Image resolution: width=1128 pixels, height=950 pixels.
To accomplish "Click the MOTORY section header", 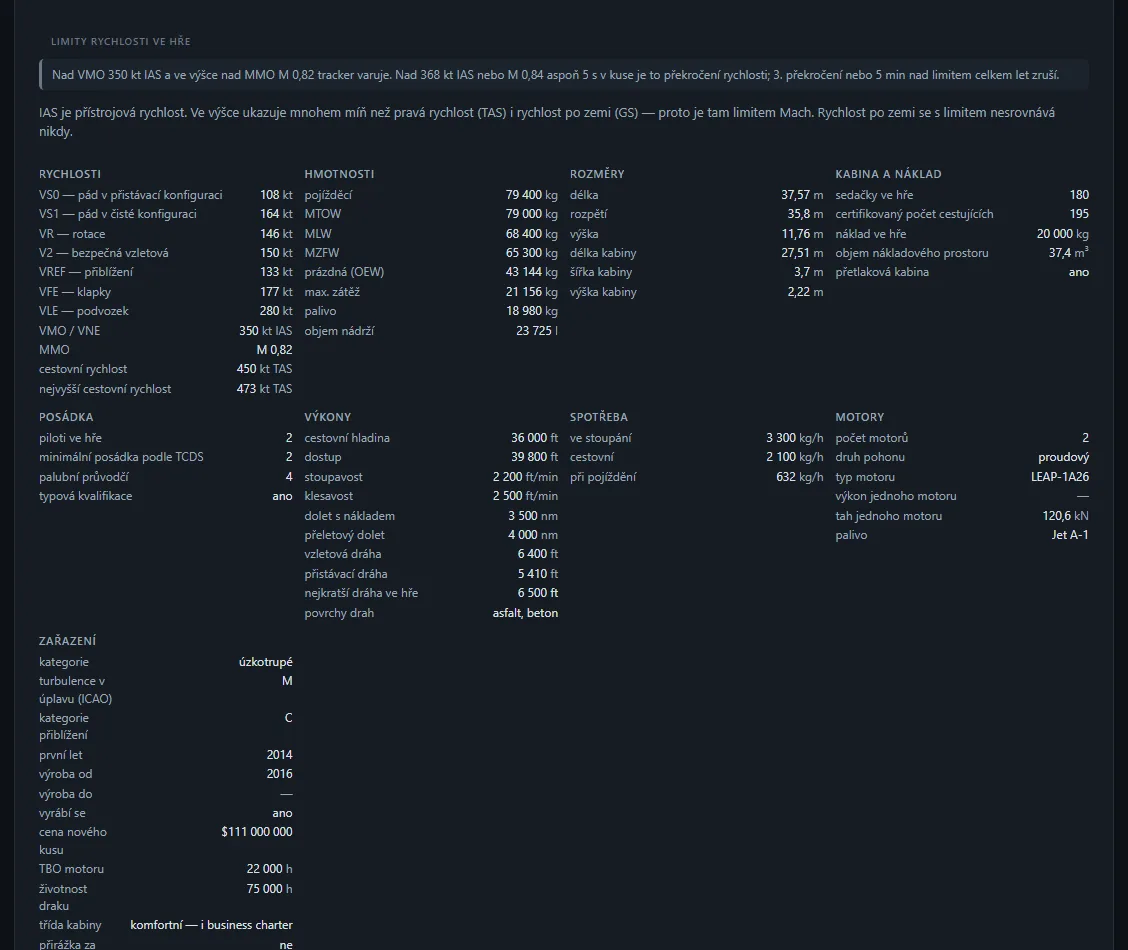I will [860, 417].
